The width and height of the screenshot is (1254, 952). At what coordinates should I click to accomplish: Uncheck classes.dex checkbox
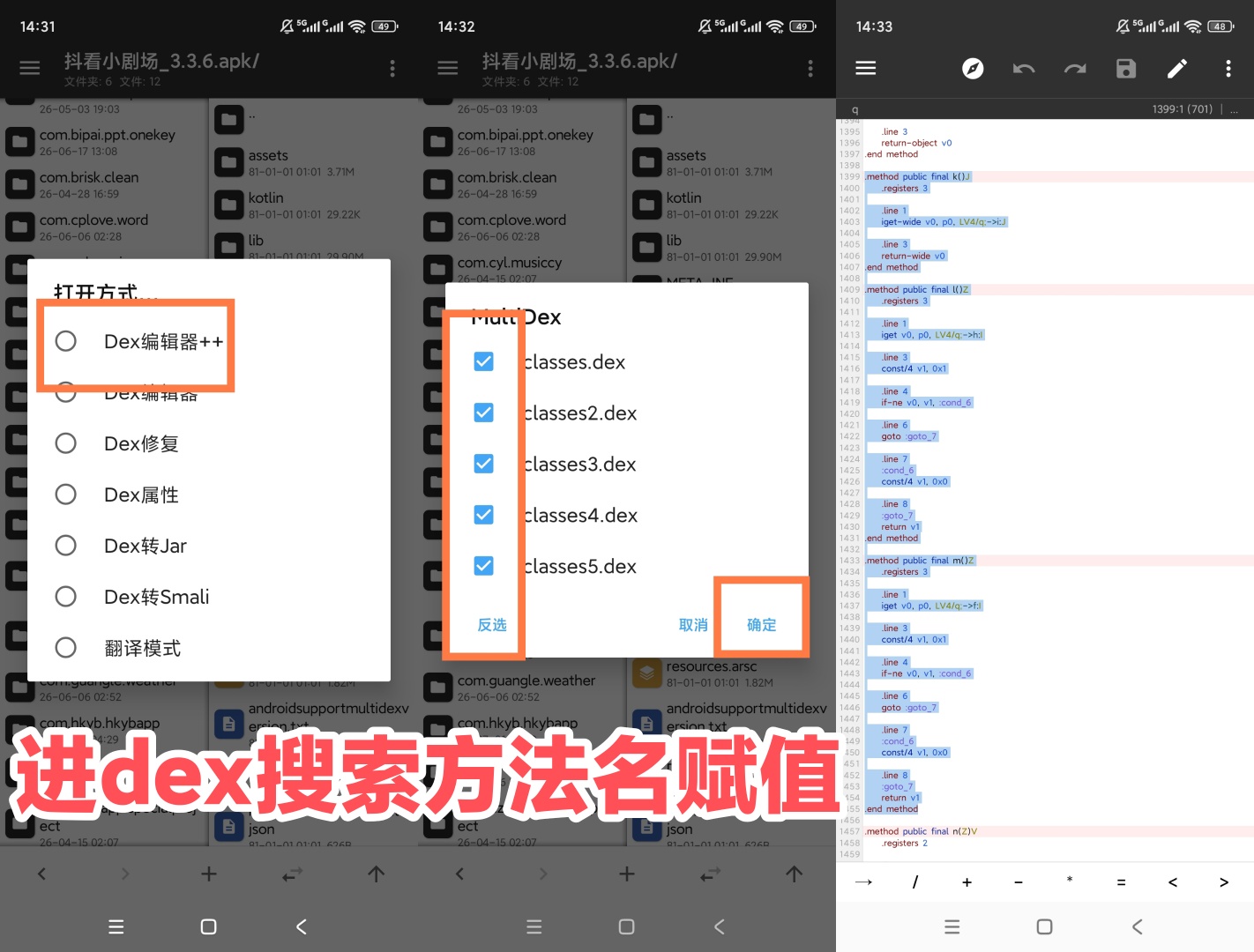(484, 361)
